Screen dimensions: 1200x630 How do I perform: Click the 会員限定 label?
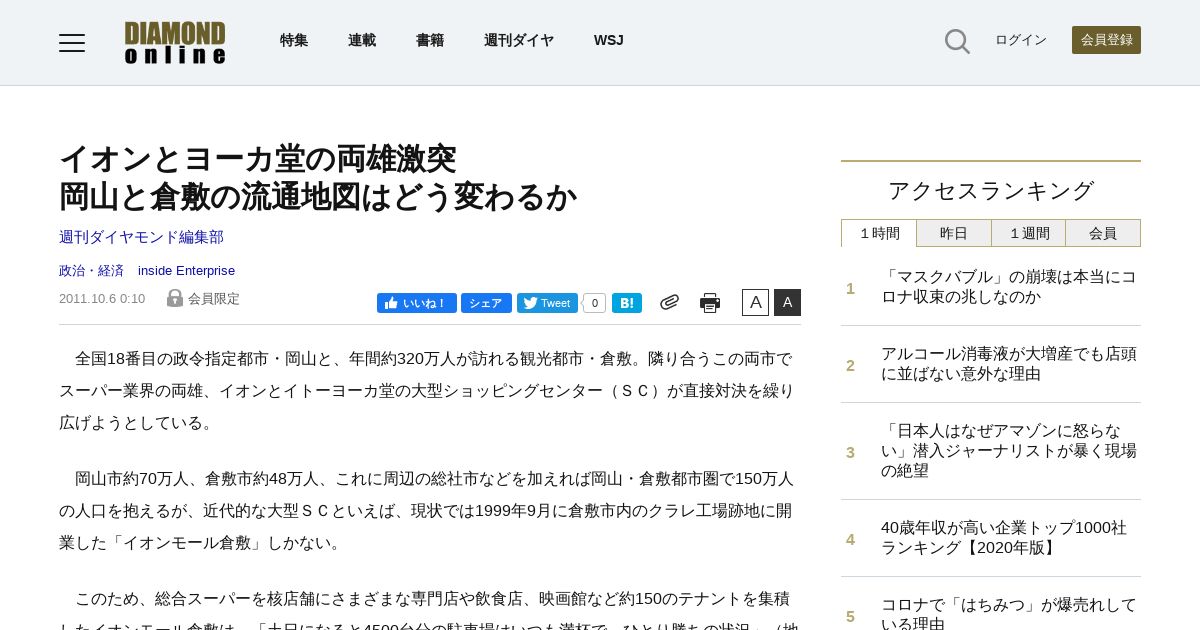coord(214,299)
